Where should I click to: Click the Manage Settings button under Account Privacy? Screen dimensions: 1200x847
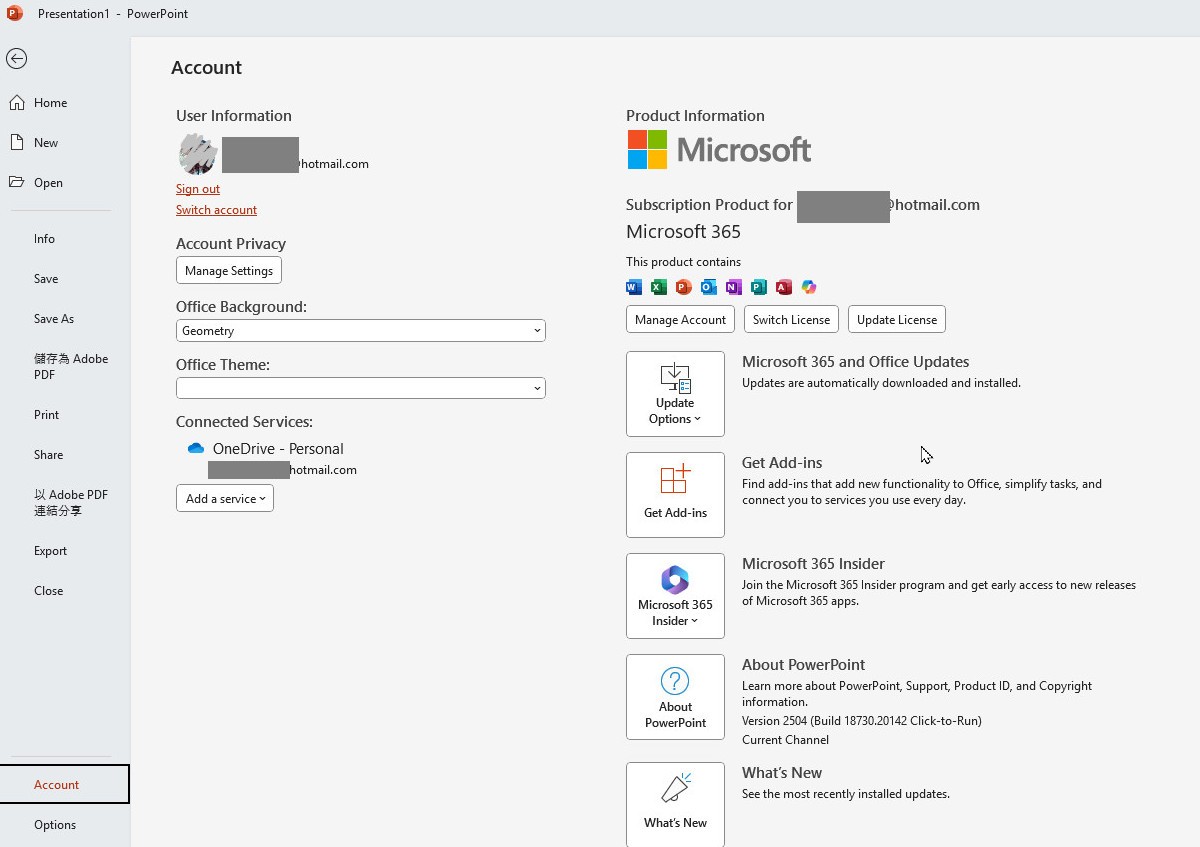click(228, 270)
